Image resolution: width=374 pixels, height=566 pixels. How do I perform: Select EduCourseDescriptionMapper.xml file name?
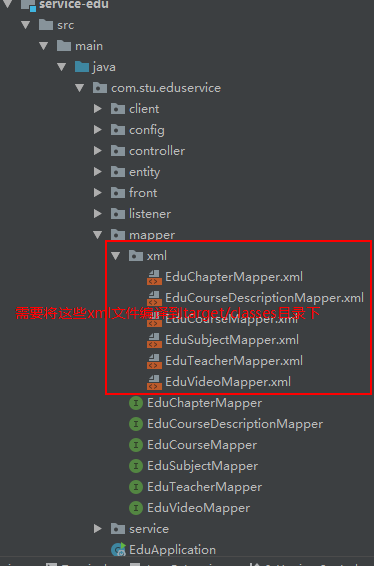click(x=264, y=298)
